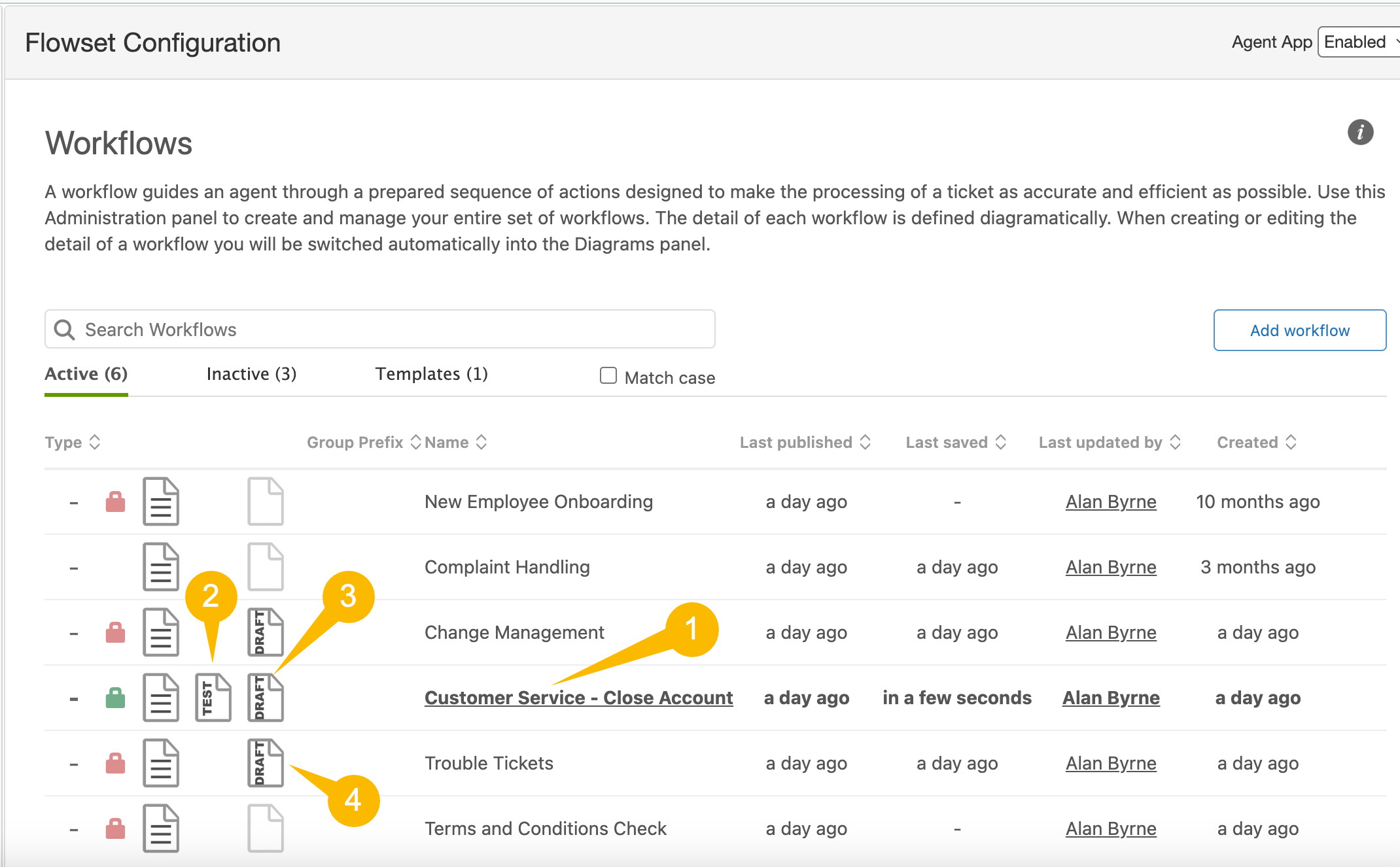Screen dimensions: 1400x867
Task: Click blank draft icon for Complaint Handling
Action: tap(266, 567)
